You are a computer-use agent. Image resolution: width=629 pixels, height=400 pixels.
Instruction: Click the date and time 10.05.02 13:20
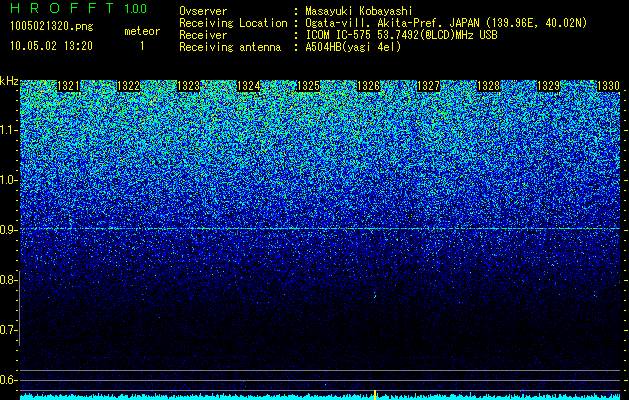[x=51, y=46]
